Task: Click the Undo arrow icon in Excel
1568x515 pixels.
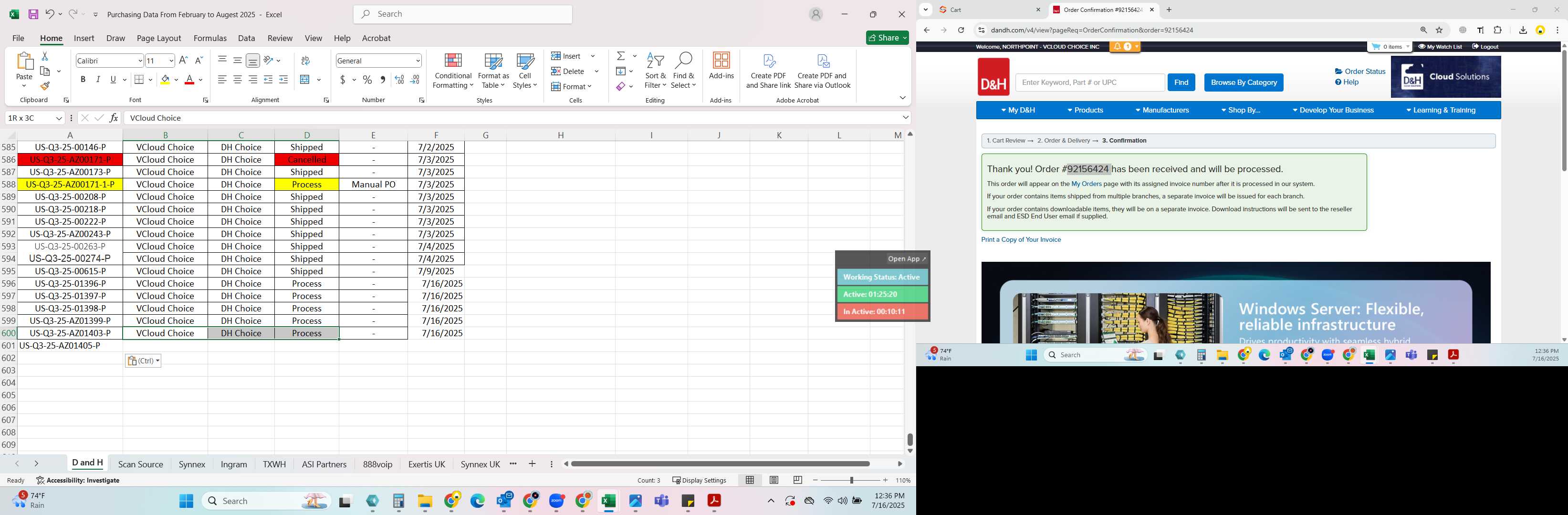Action: [50, 14]
